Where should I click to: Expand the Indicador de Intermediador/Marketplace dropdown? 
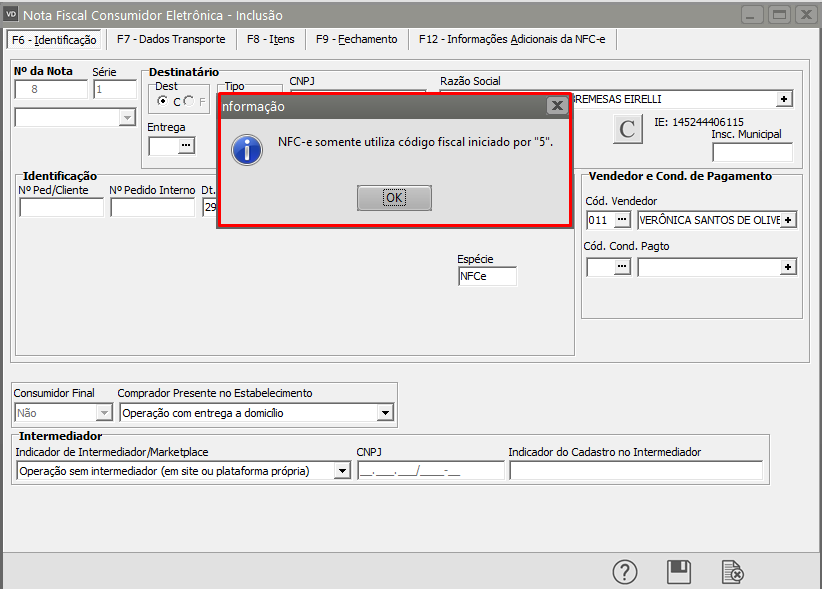[342, 471]
